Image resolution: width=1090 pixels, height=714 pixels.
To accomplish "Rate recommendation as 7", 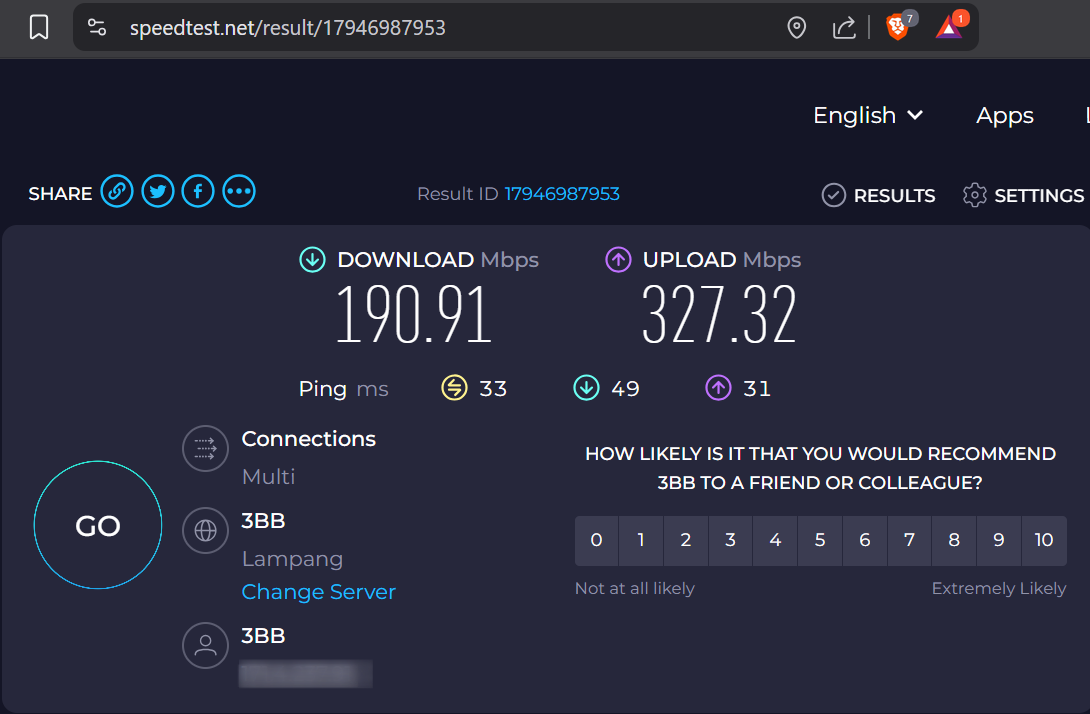I will point(909,540).
